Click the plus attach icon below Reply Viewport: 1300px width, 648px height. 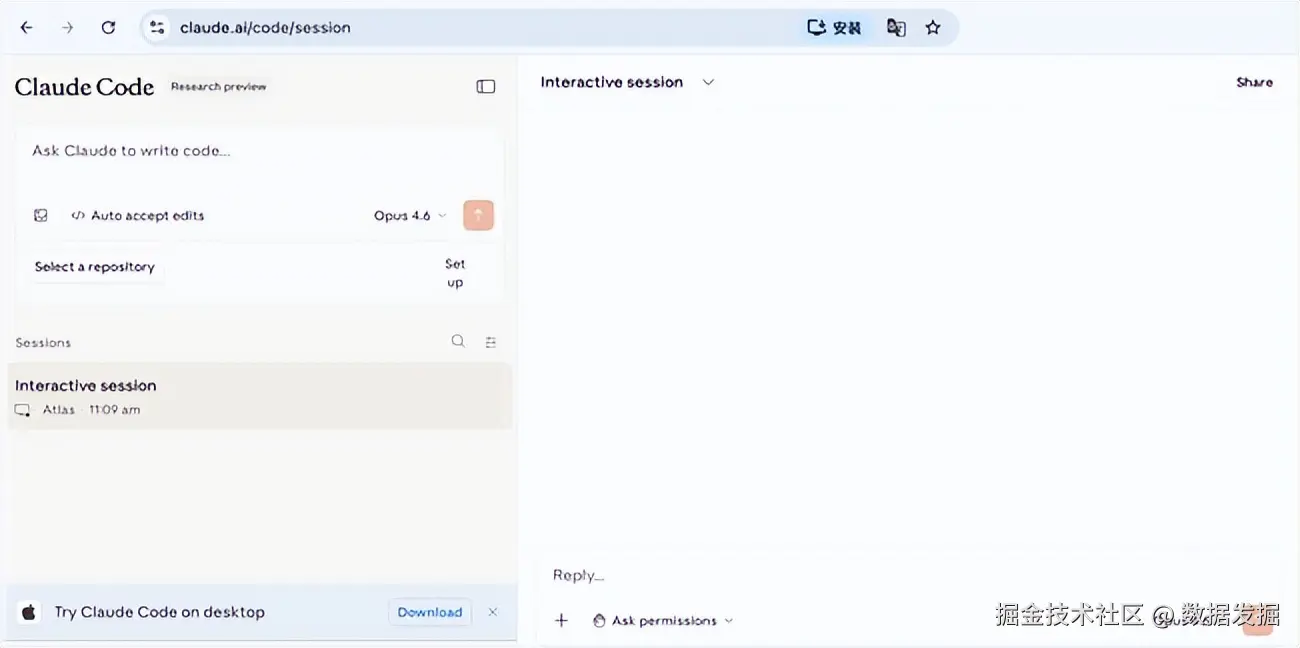click(x=561, y=620)
